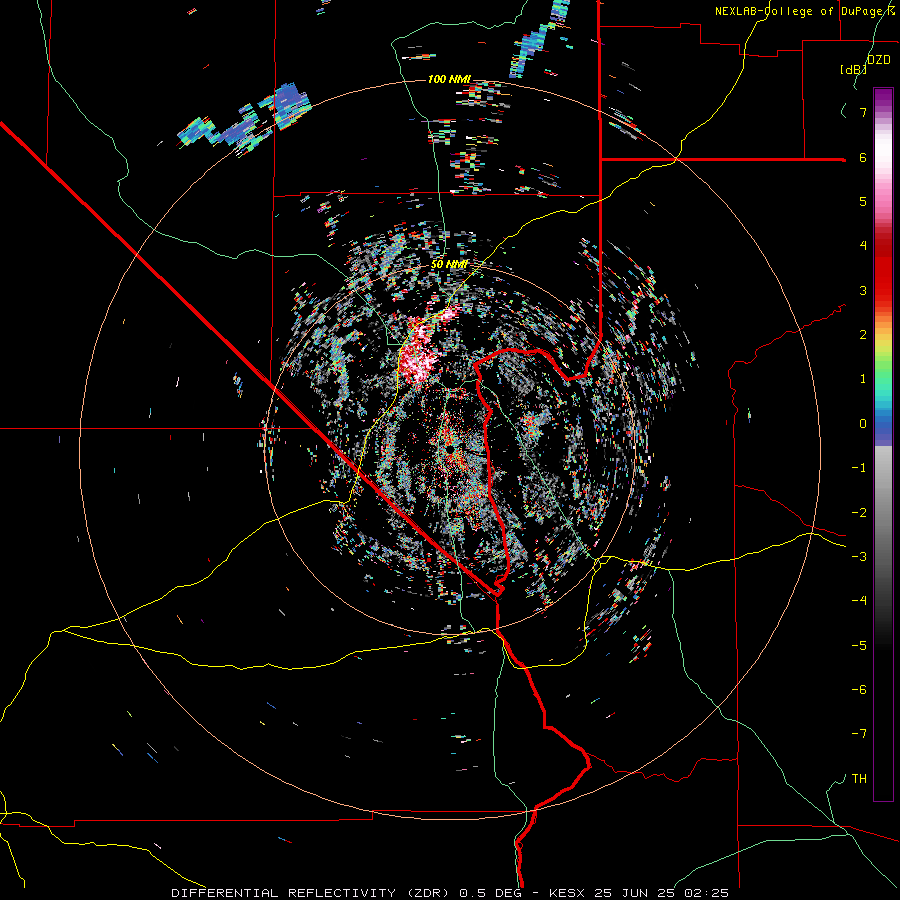Viewport: 900px width, 900px height.
Task: Click the 3 value on color scale
Action: coord(863,290)
